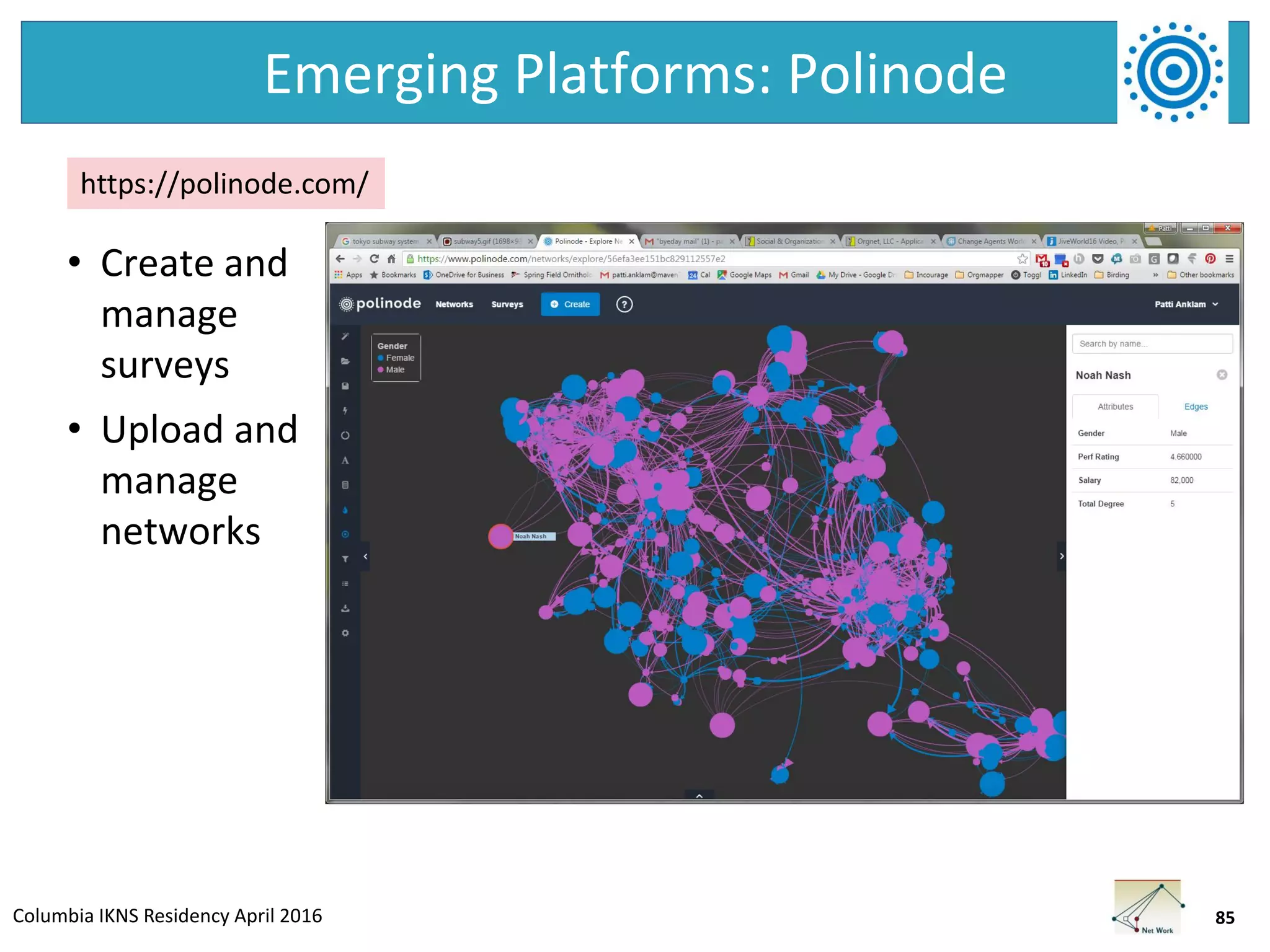
Task: Click the polinode logo
Action: click(380, 304)
